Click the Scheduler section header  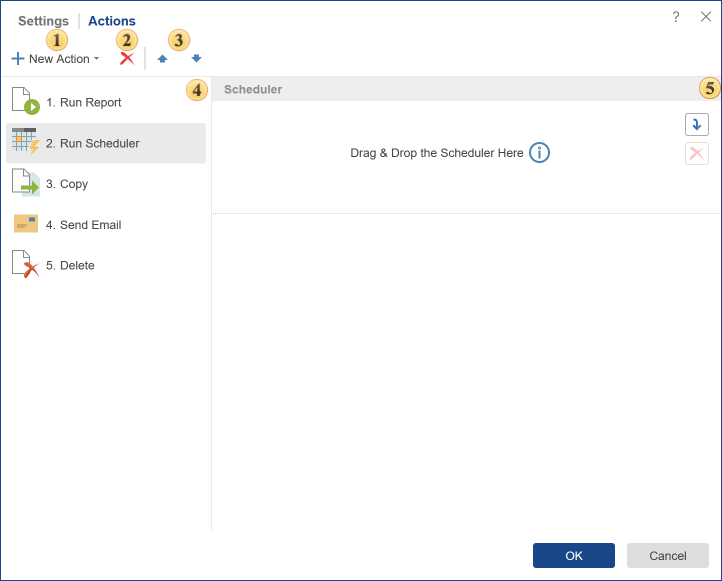coord(253,89)
